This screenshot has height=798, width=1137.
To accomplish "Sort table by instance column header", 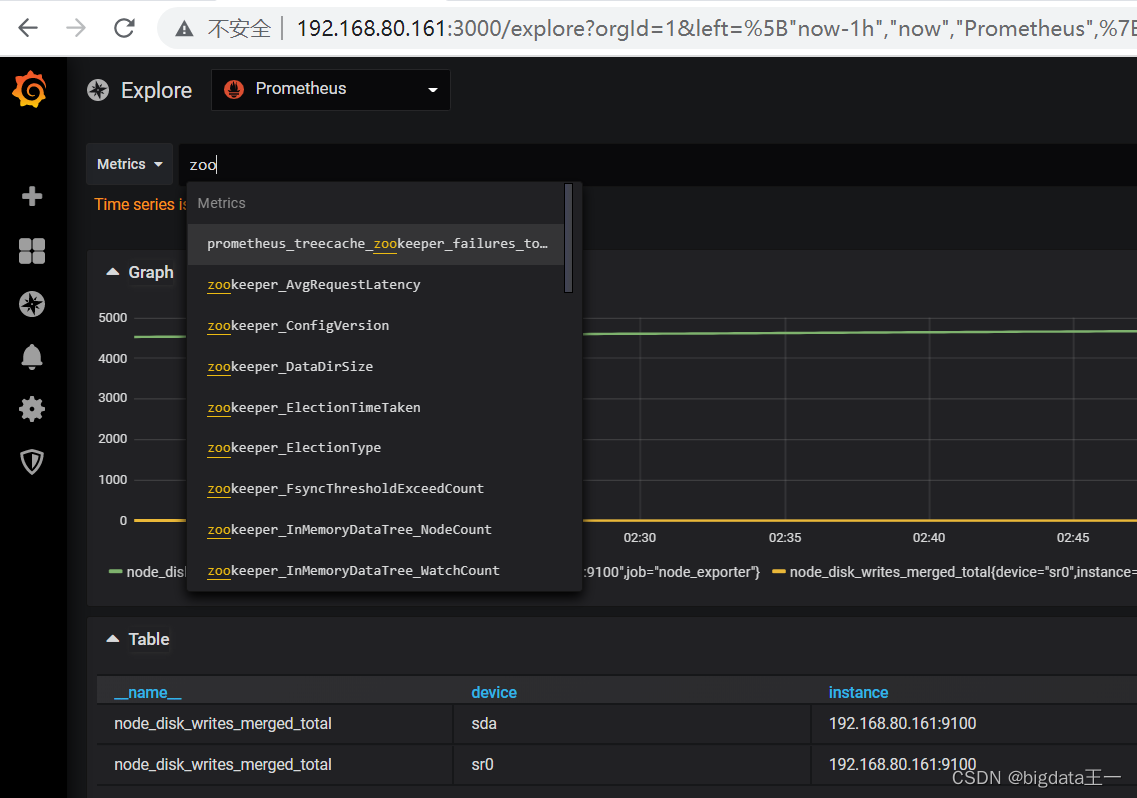I will point(859,693).
